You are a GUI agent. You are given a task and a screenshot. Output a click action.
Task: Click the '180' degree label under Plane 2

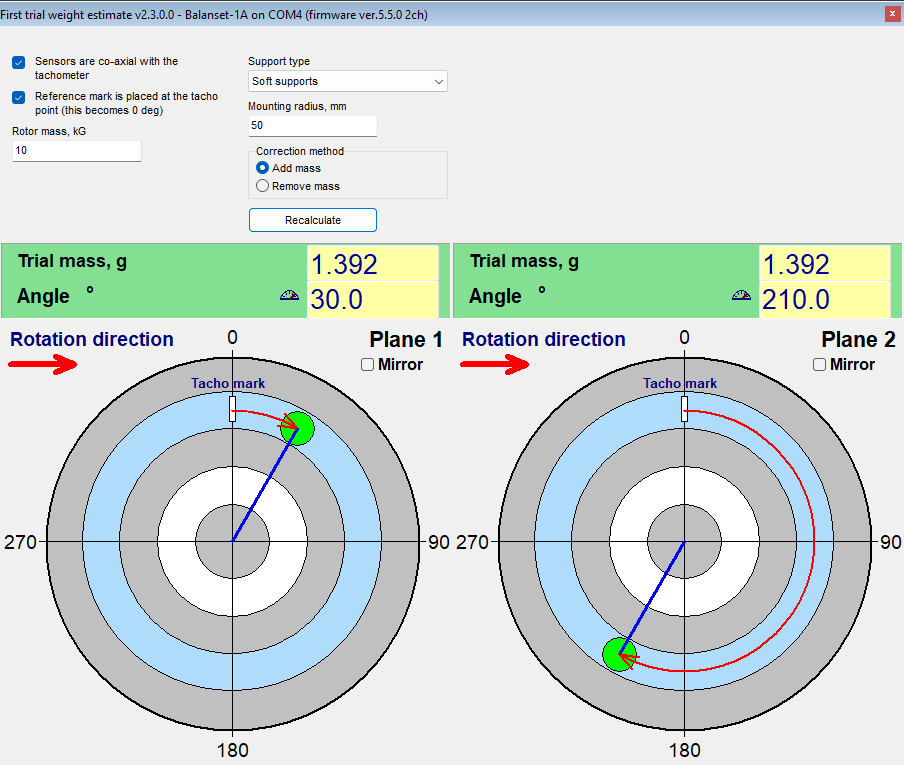pos(684,750)
